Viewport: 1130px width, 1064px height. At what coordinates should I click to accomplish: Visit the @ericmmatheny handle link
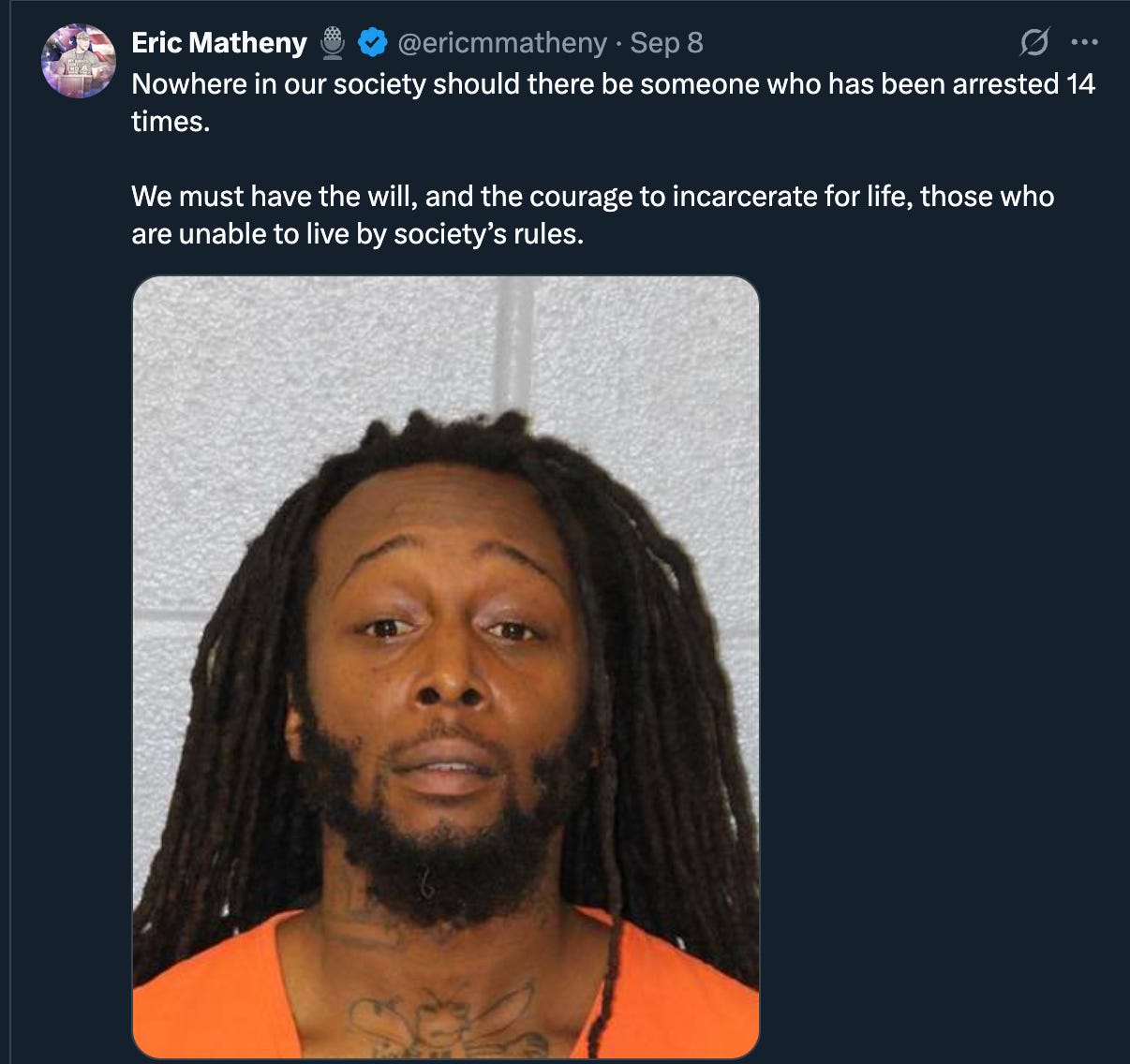(x=503, y=43)
